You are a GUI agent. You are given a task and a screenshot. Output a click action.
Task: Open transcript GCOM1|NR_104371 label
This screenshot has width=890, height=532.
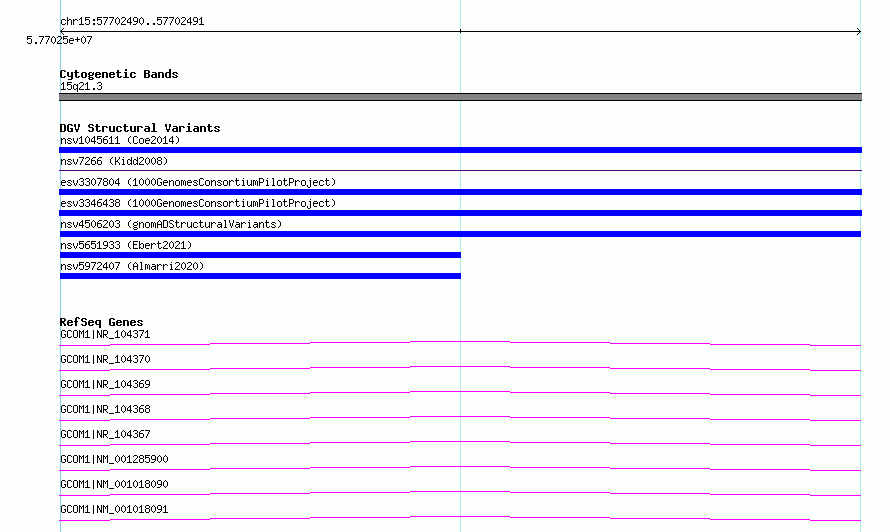105,334
